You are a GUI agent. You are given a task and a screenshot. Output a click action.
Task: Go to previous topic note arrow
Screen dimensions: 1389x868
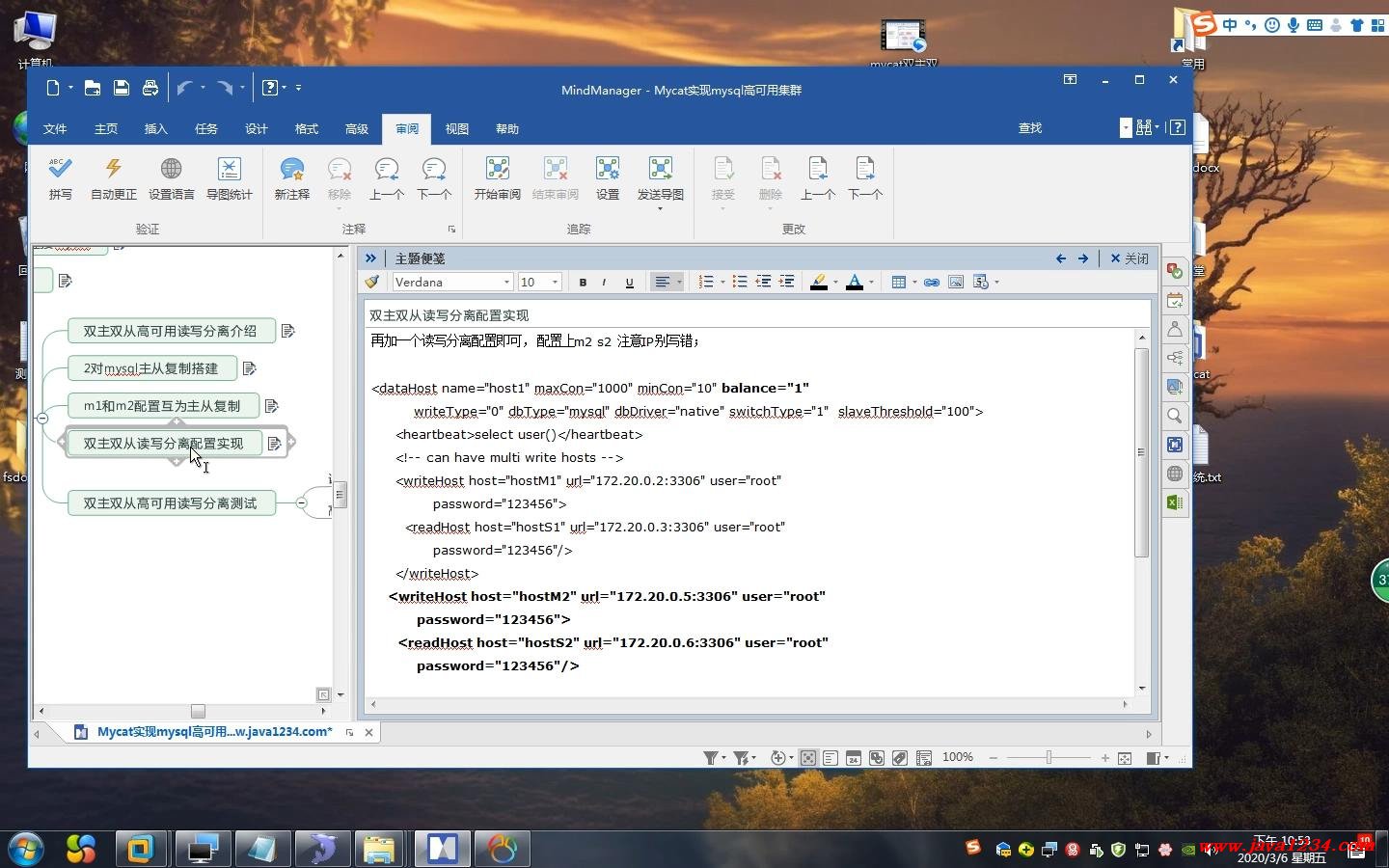pos(1061,258)
